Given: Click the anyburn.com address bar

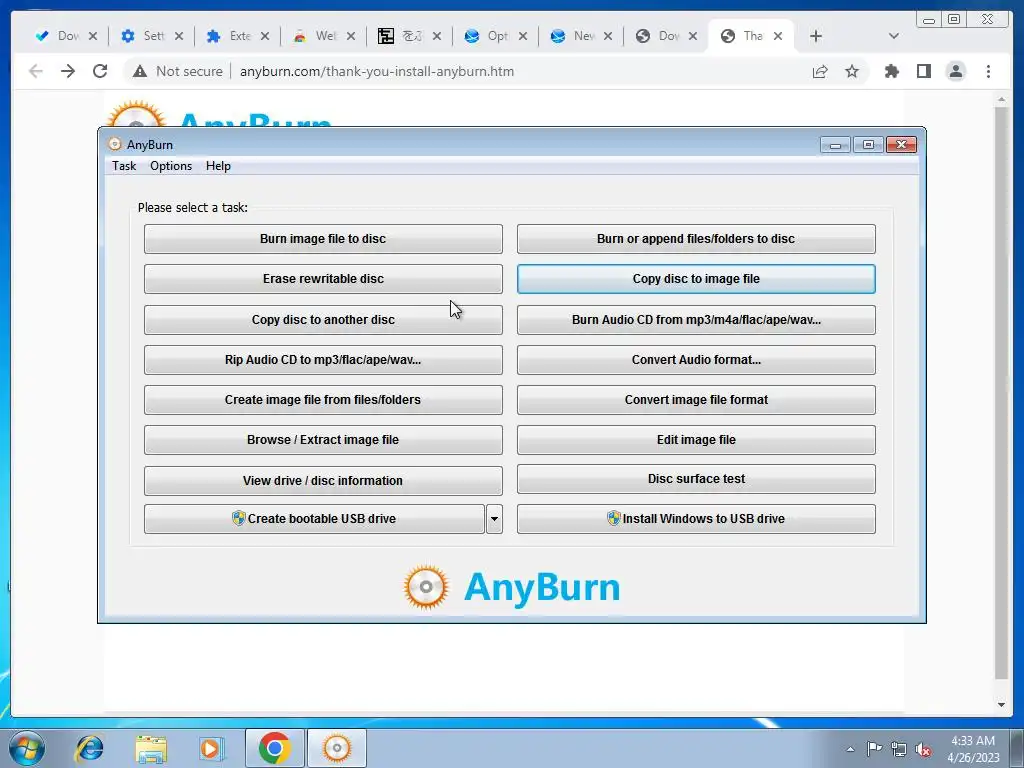Looking at the screenshot, I should click(x=376, y=71).
